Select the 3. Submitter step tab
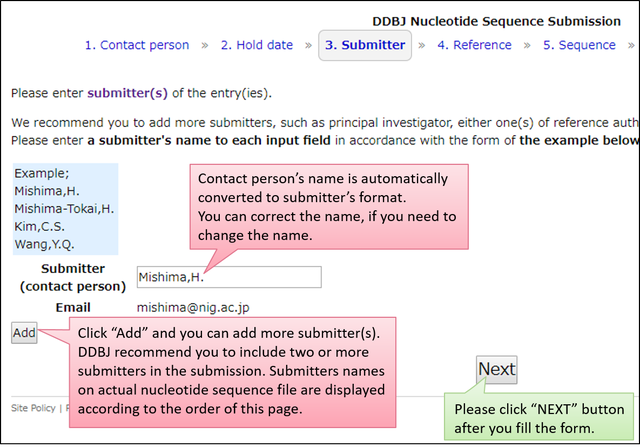This screenshot has height=447, width=640. (365, 45)
